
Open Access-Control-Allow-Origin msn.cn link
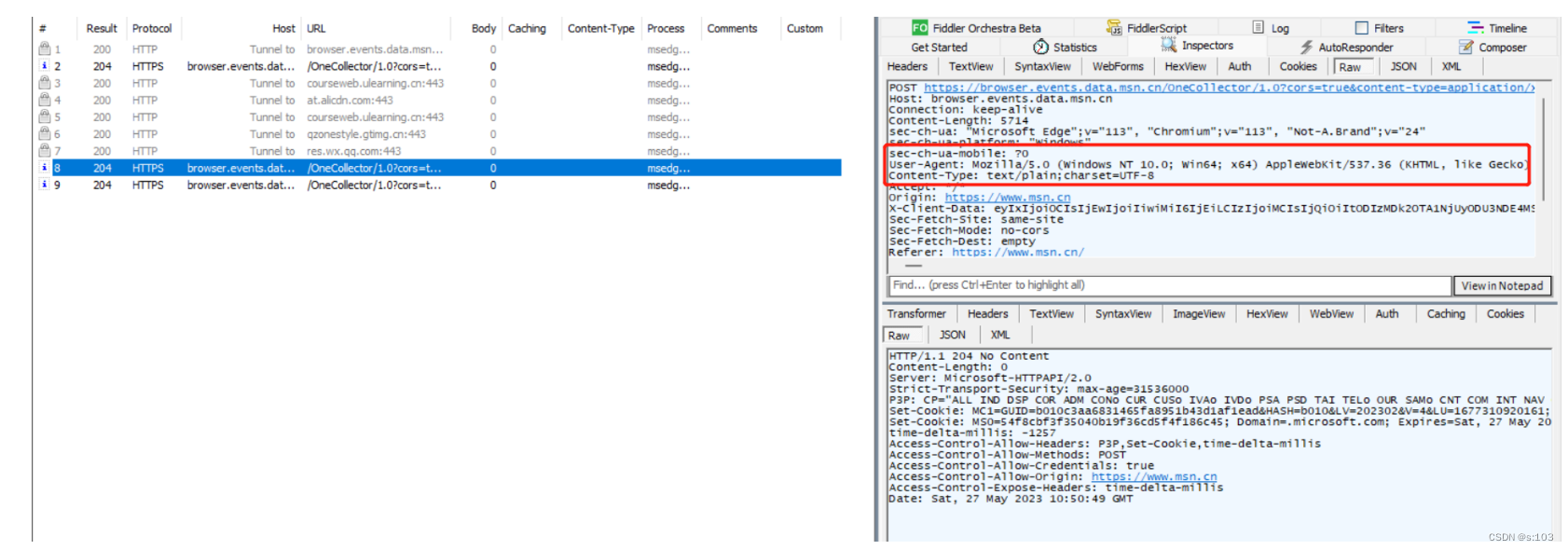pos(1154,477)
